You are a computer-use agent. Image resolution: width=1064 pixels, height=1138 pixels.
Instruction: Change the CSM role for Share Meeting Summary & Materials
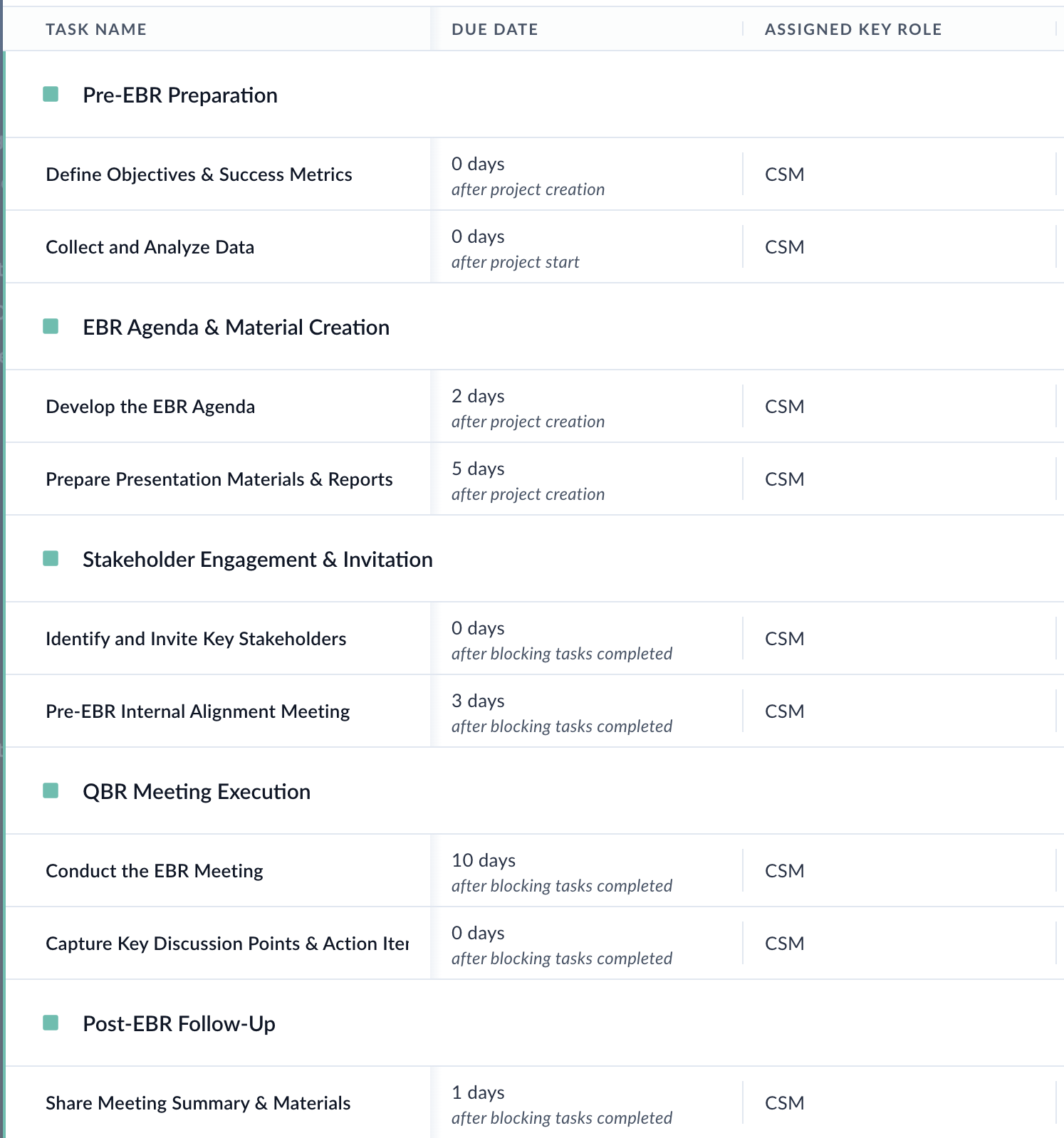[784, 1103]
